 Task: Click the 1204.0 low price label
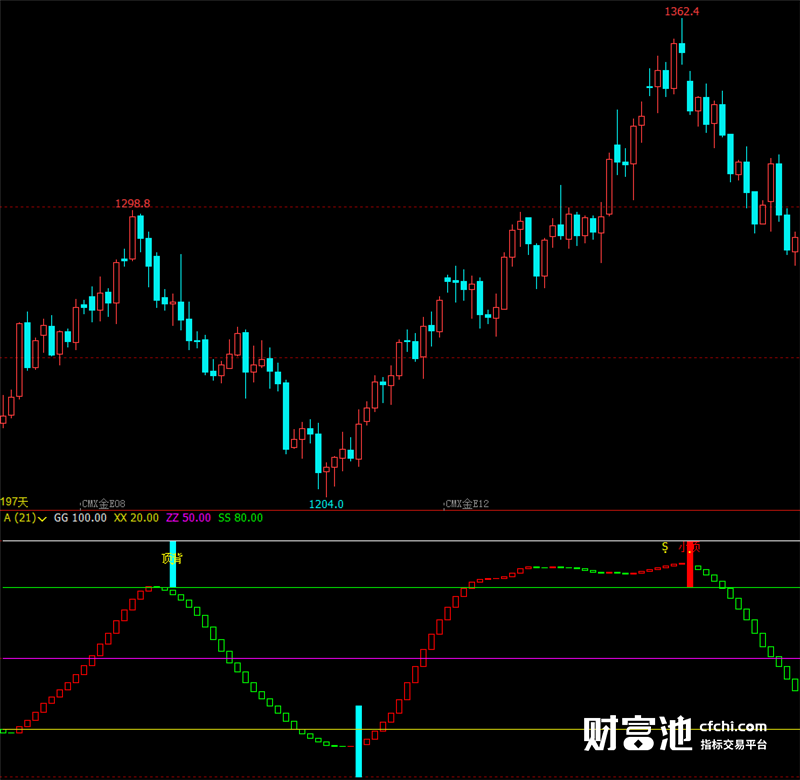point(326,504)
